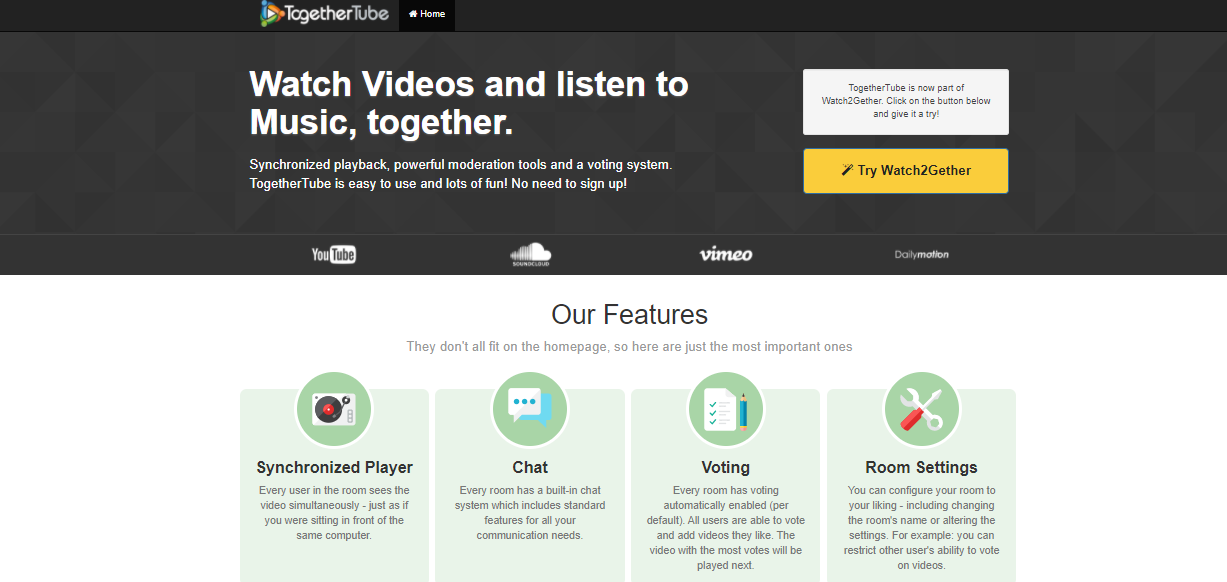Click the SoundCloud logo
The width and height of the screenshot is (1227, 582).
(530, 254)
